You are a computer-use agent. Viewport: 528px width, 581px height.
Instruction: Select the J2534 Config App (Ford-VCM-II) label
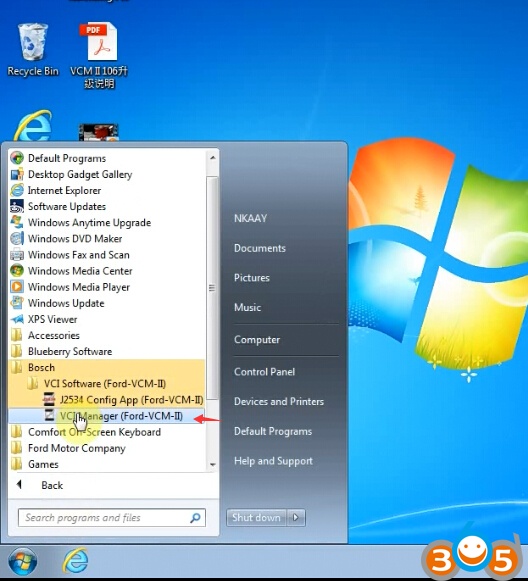coord(132,400)
